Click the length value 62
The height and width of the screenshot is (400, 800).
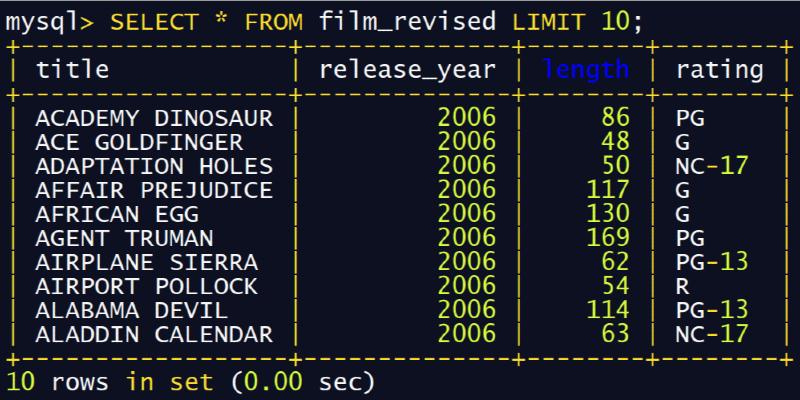point(615,262)
